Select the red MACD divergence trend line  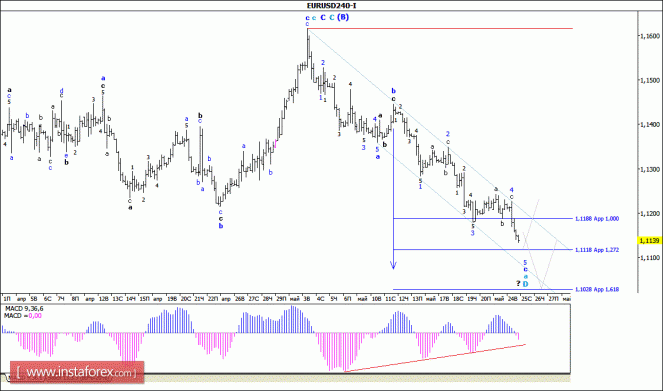435,358
